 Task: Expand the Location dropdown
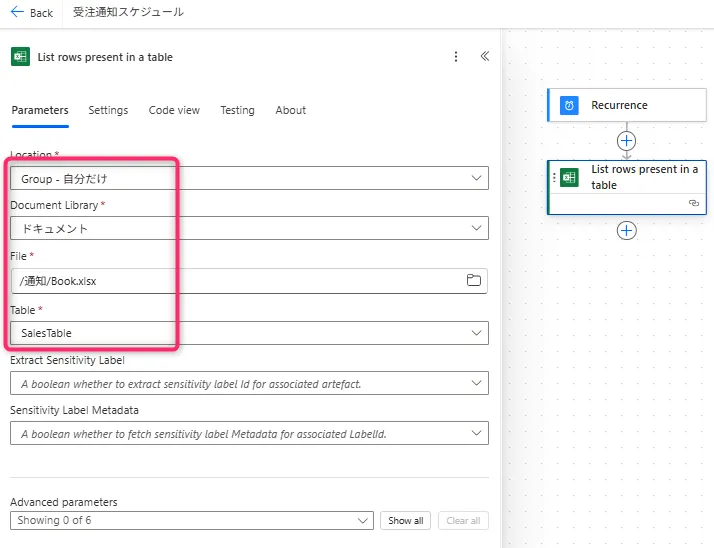(475, 178)
